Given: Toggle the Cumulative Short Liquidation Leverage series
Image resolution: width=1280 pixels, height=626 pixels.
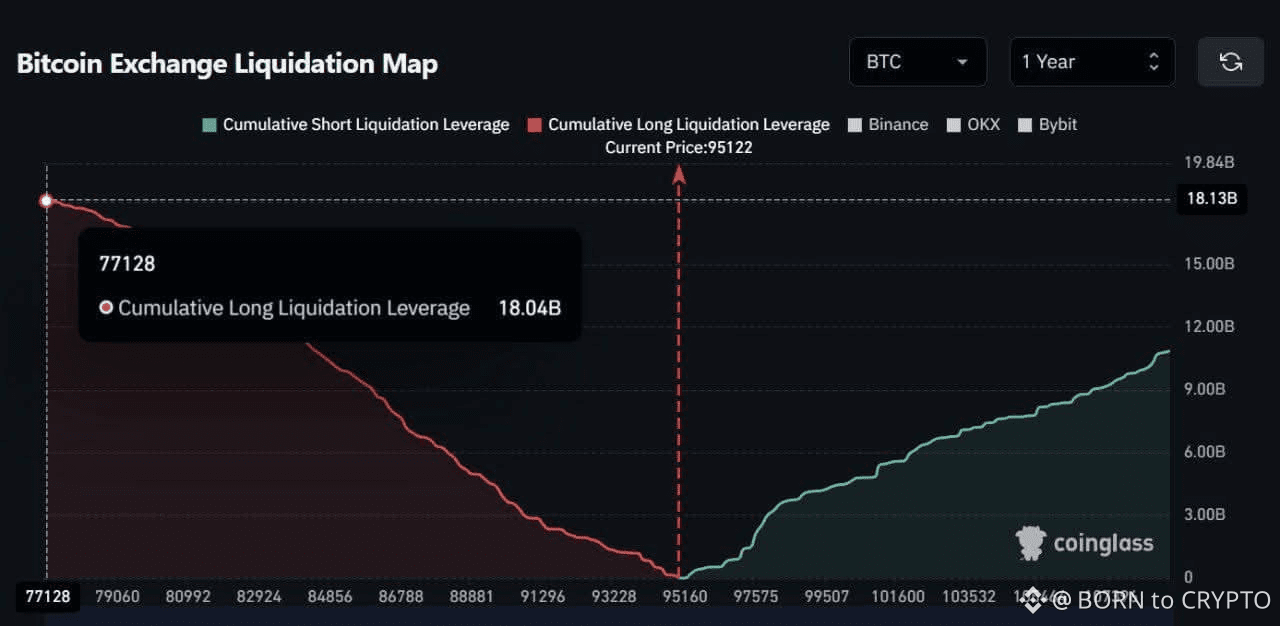Looking at the screenshot, I should coord(356,124).
